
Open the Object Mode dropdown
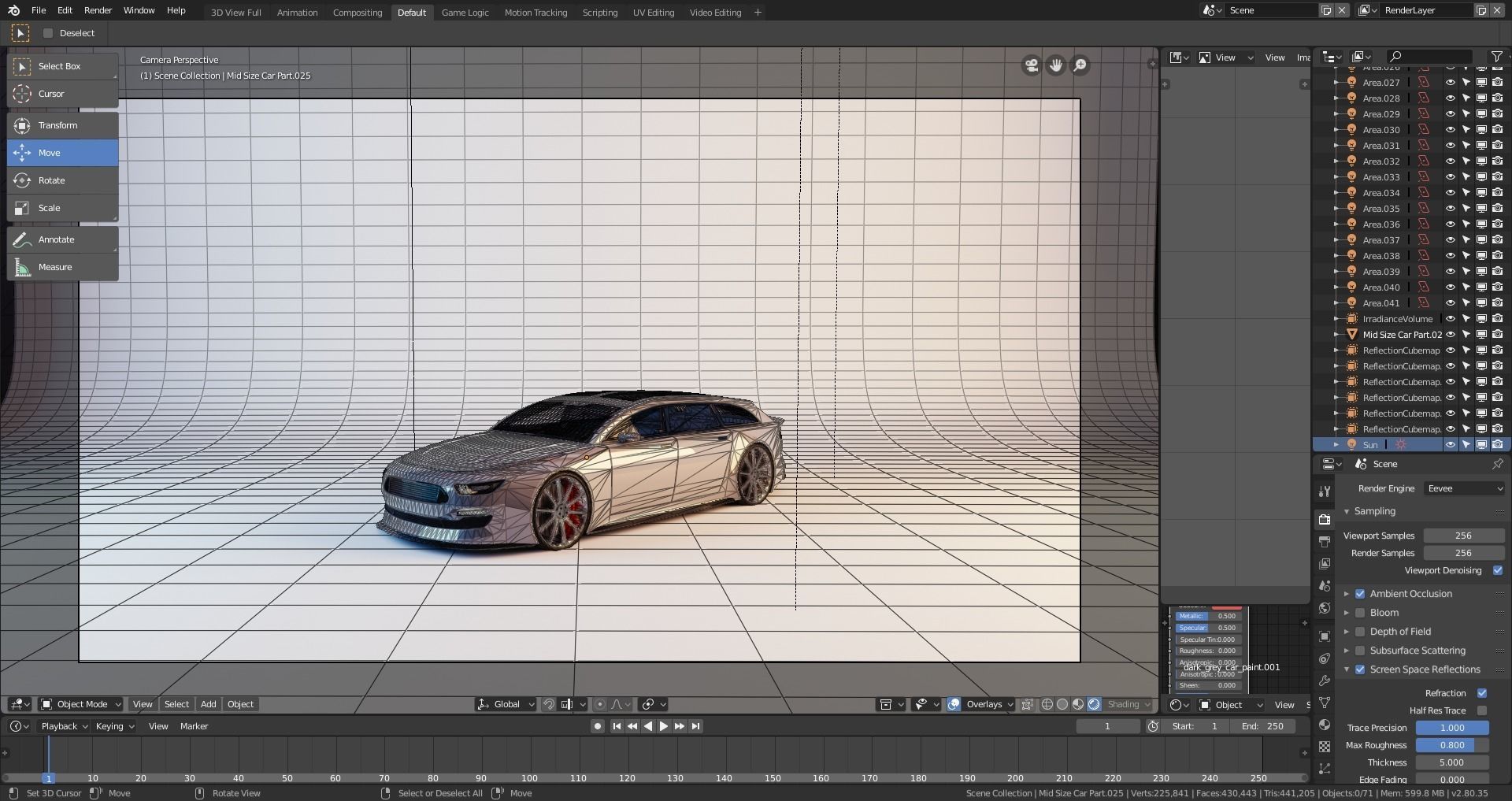click(x=81, y=704)
